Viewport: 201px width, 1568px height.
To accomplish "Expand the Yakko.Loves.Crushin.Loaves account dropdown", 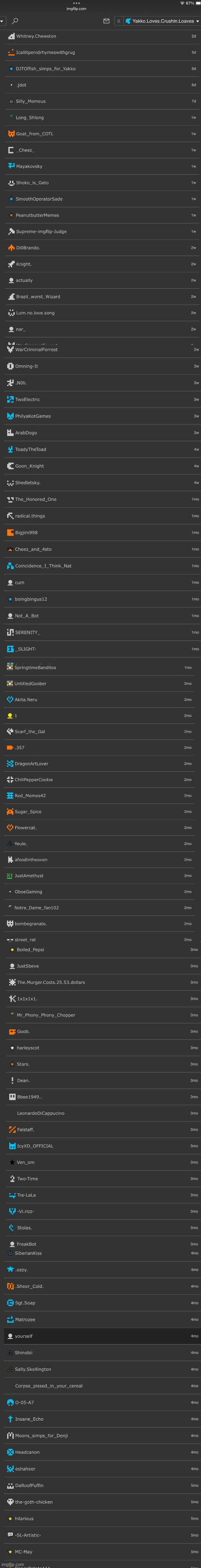I will coord(162,21).
